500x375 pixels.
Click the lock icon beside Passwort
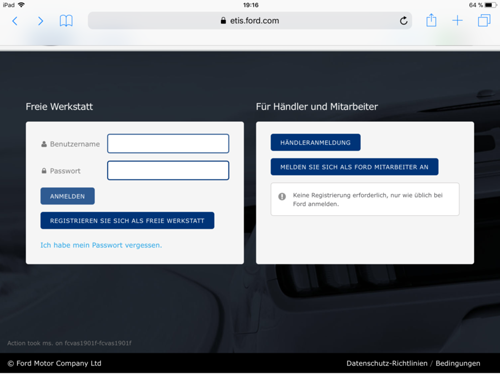click(44, 171)
